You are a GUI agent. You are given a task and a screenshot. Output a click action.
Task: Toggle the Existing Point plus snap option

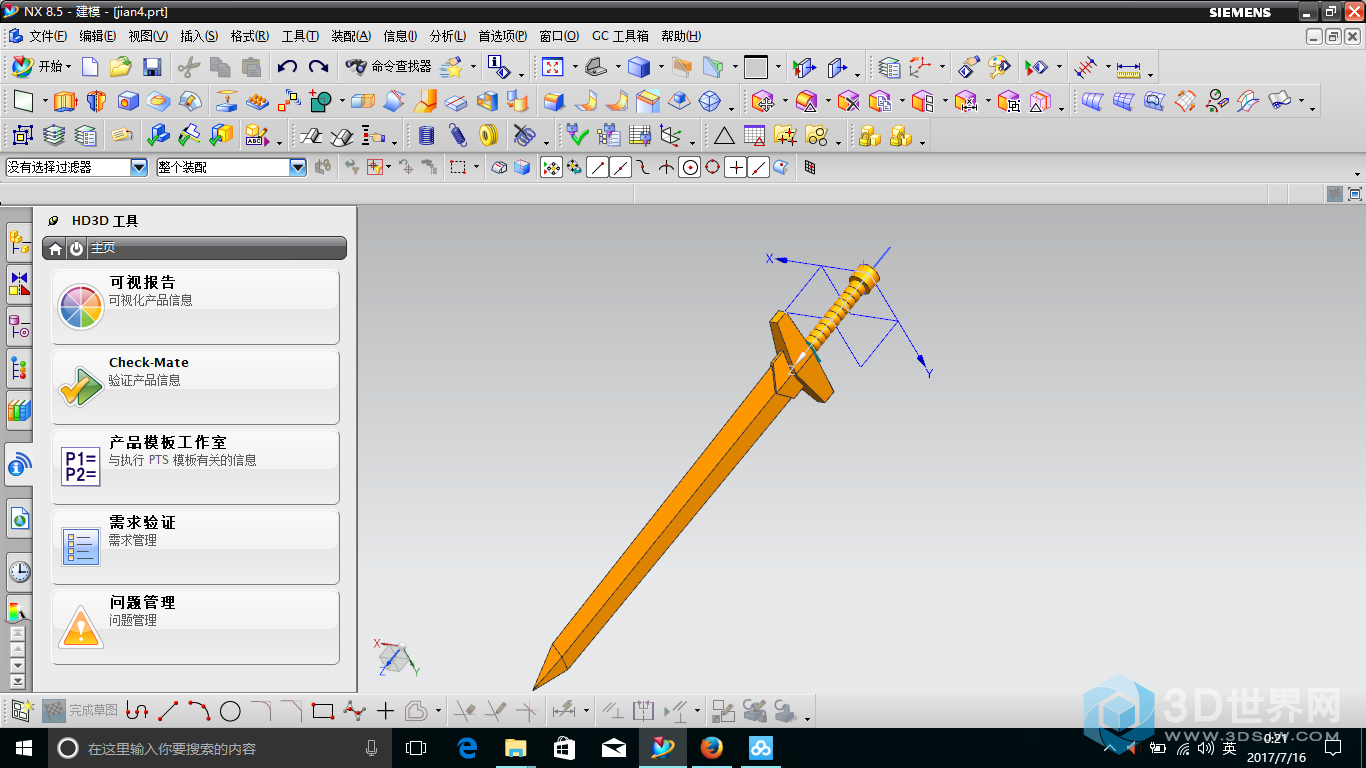coord(736,168)
